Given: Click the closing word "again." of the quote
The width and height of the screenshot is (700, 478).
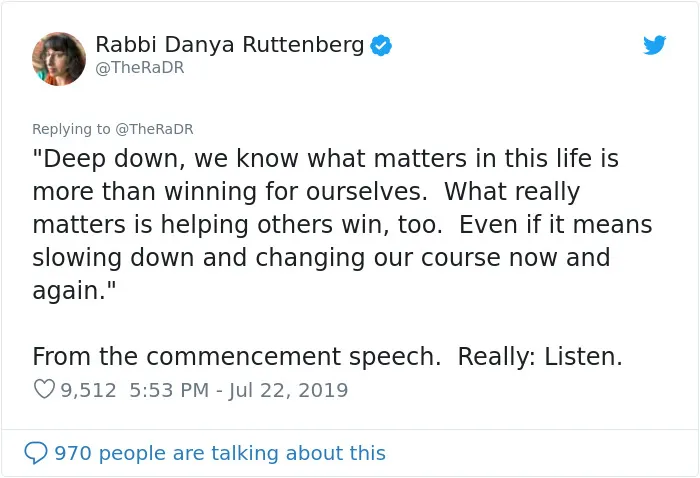Looking at the screenshot, I should tap(74, 291).
